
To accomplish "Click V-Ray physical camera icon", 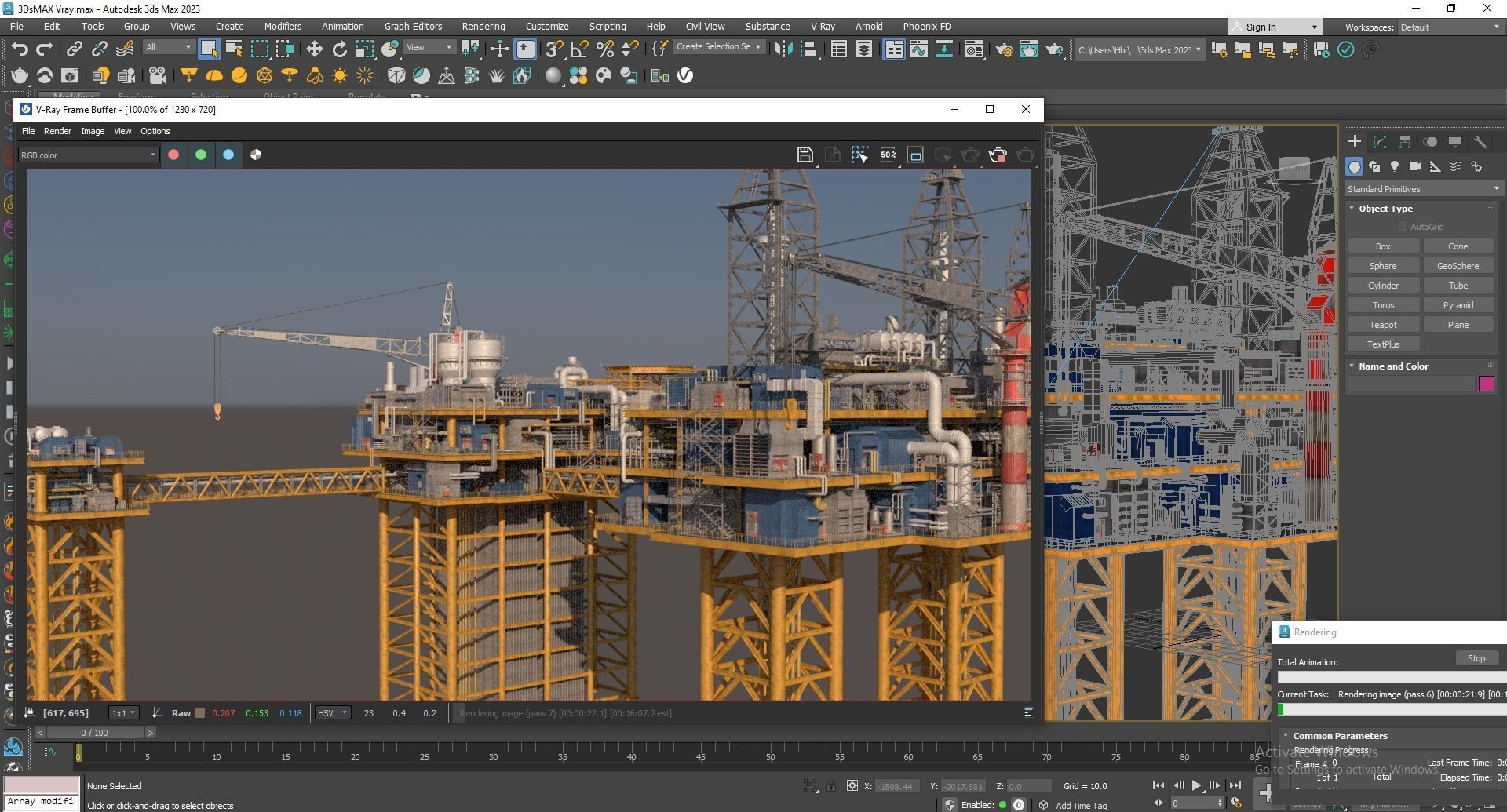I will click(158, 75).
